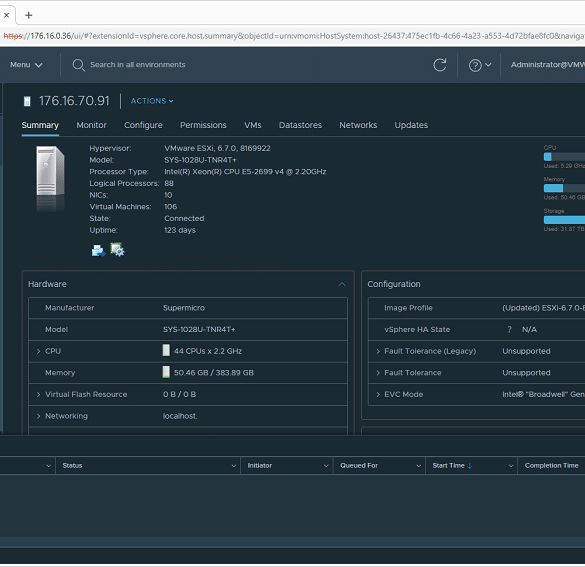Click the vSphere HA State question mark icon
This screenshot has width=585, height=567.
[509, 329]
